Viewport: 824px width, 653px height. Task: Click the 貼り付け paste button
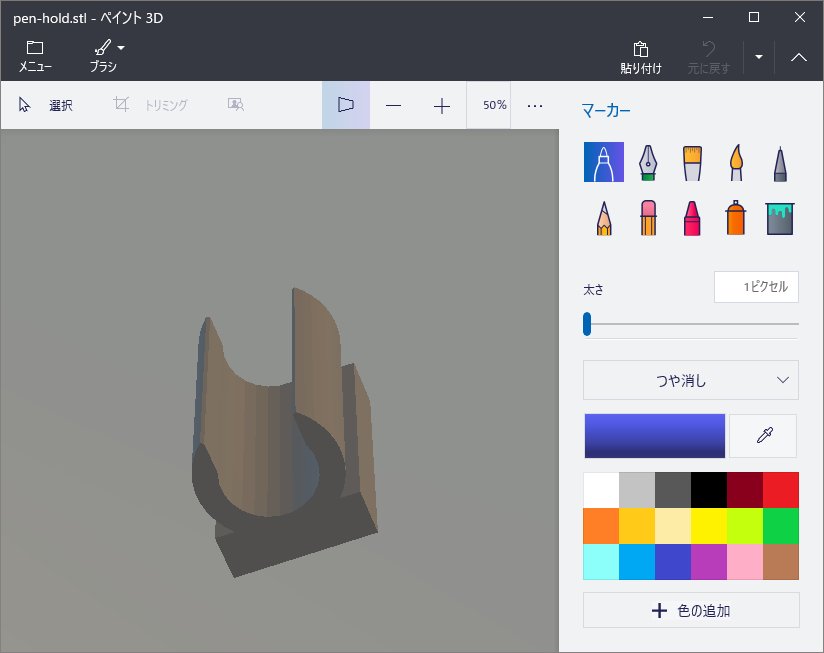(640, 57)
